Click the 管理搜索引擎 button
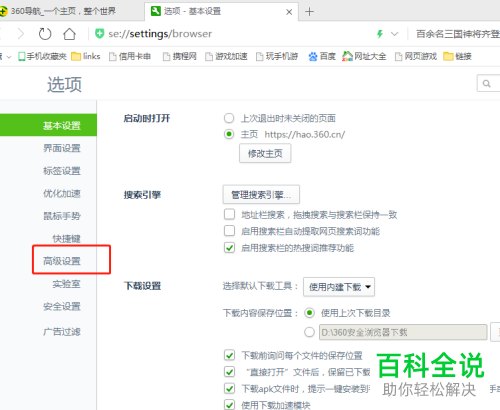The width and height of the screenshot is (500, 410). click(261, 194)
